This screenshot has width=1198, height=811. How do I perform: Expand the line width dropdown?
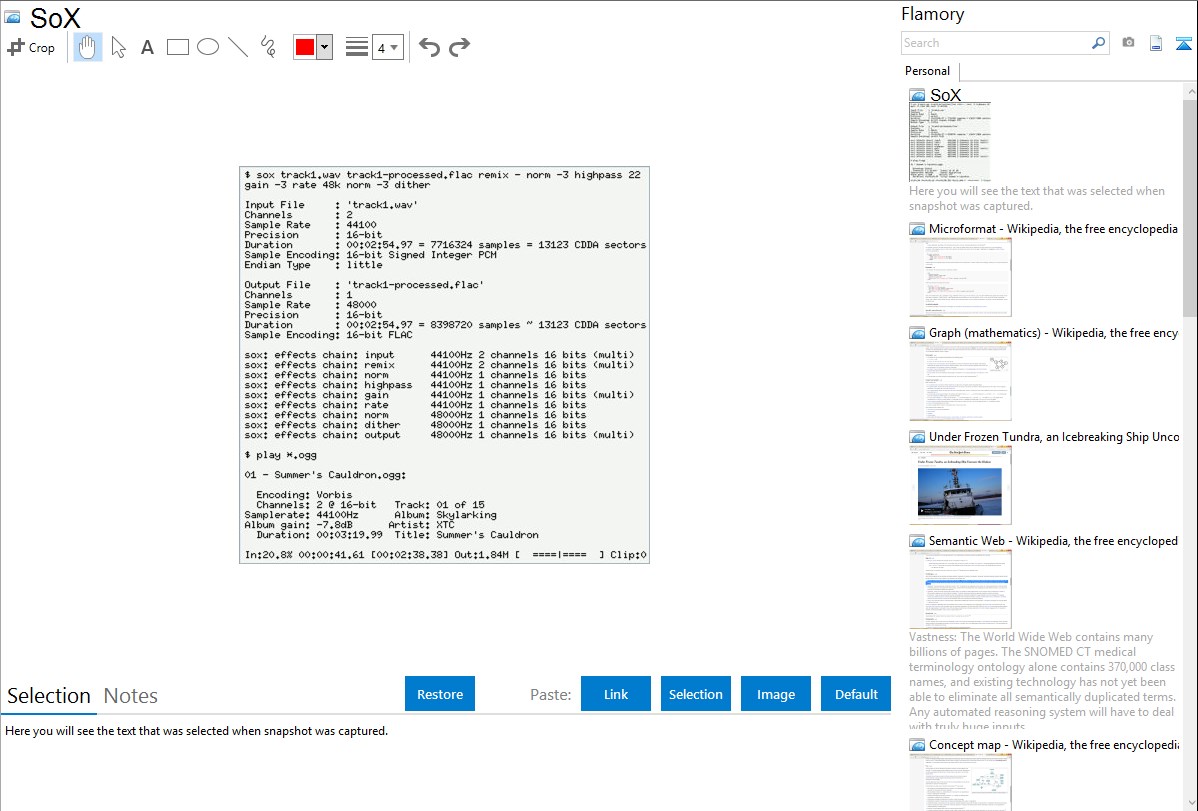click(387, 47)
